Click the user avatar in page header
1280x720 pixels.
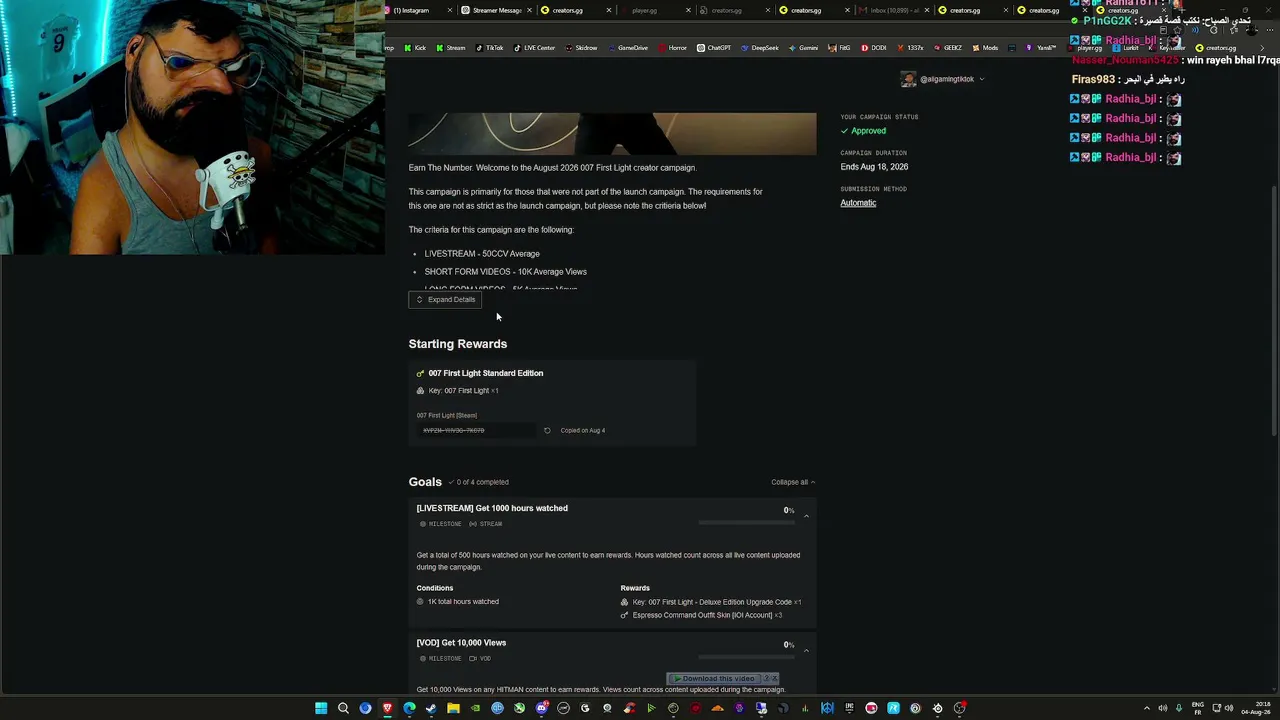[908, 79]
